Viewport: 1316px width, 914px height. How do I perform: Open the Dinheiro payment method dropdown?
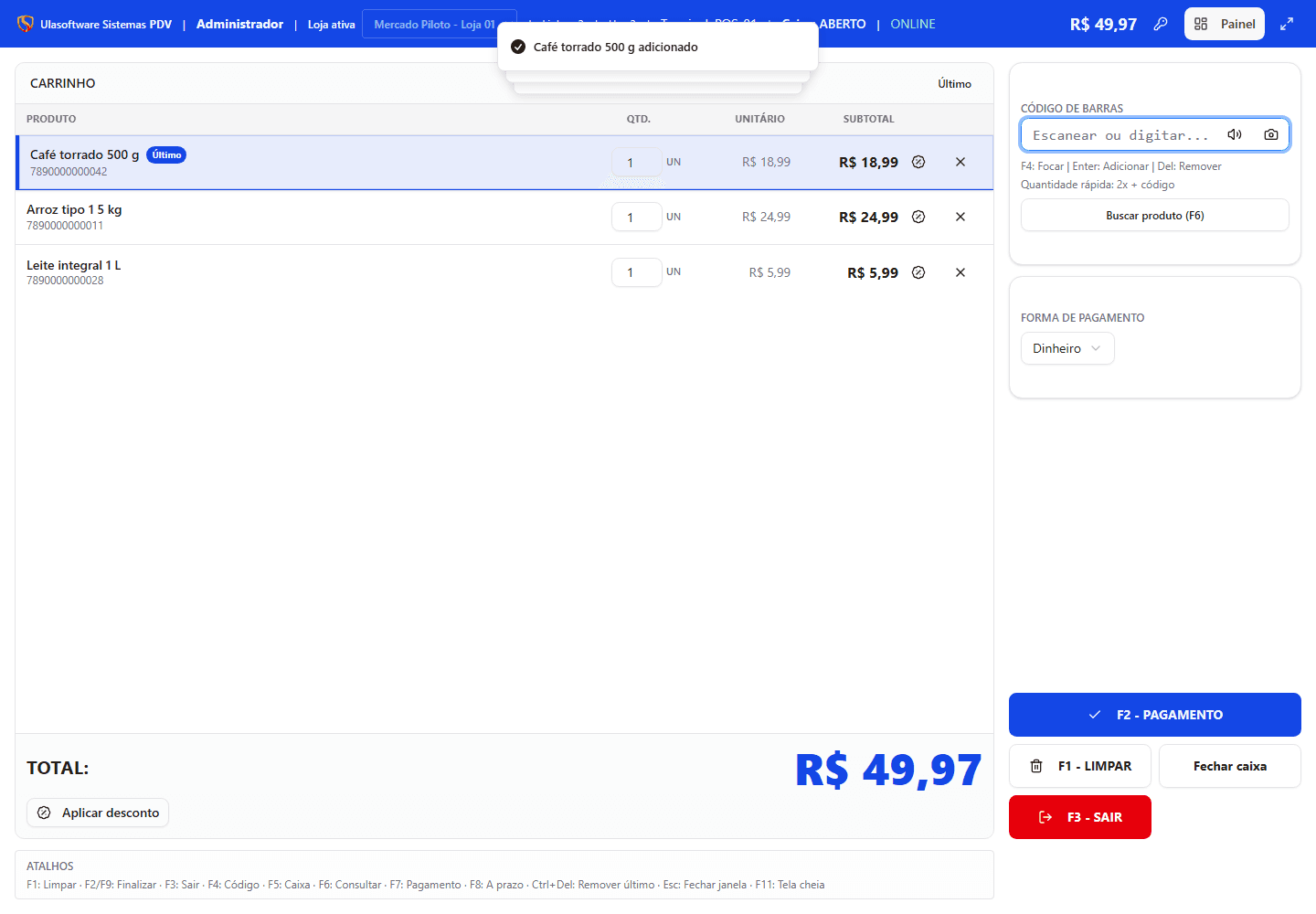1067,348
